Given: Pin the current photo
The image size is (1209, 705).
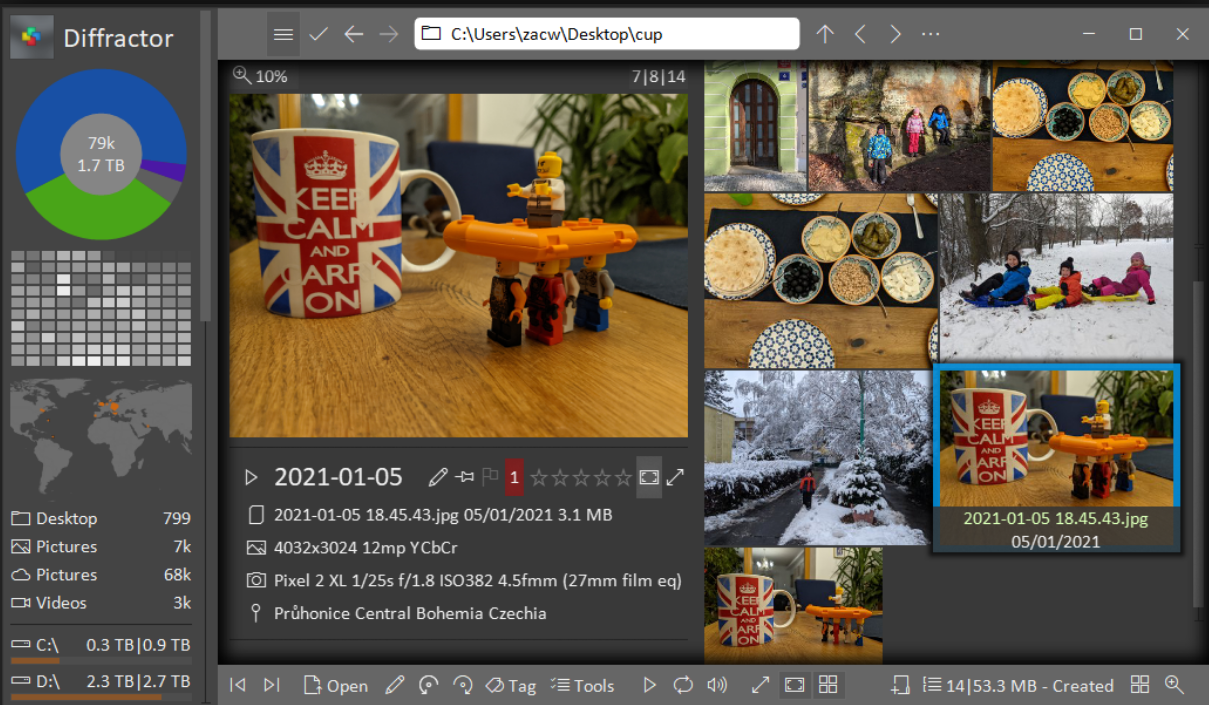Looking at the screenshot, I should point(466,477).
